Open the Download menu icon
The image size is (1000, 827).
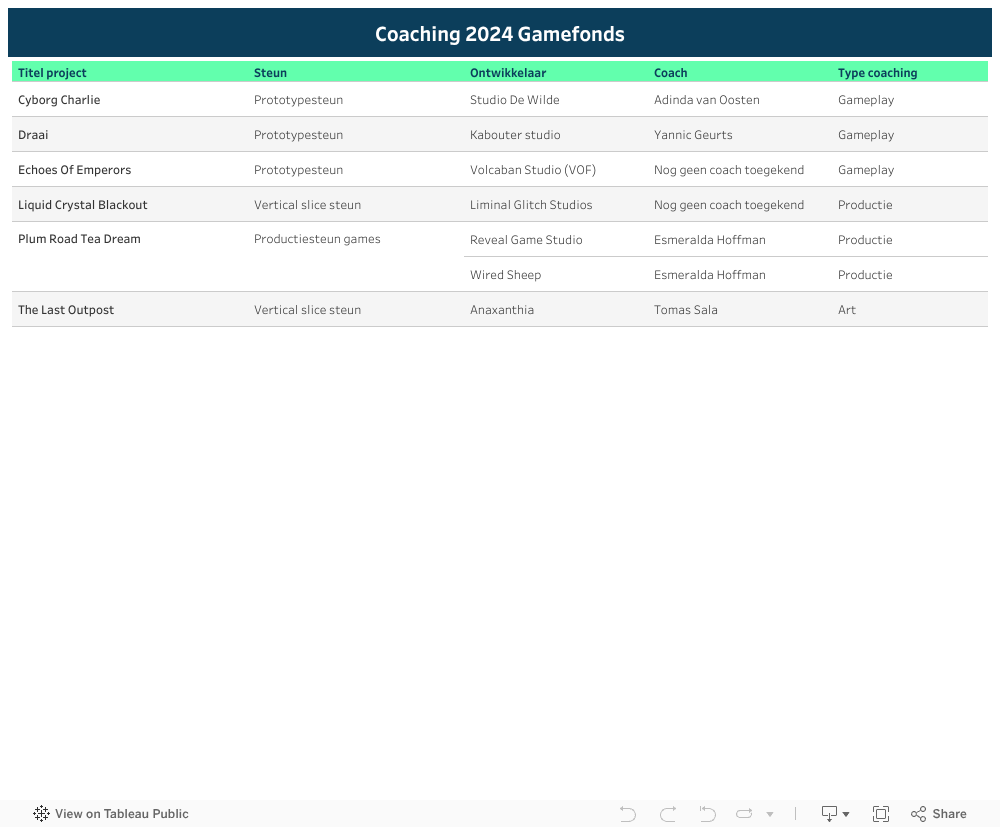pyautogui.click(x=834, y=814)
